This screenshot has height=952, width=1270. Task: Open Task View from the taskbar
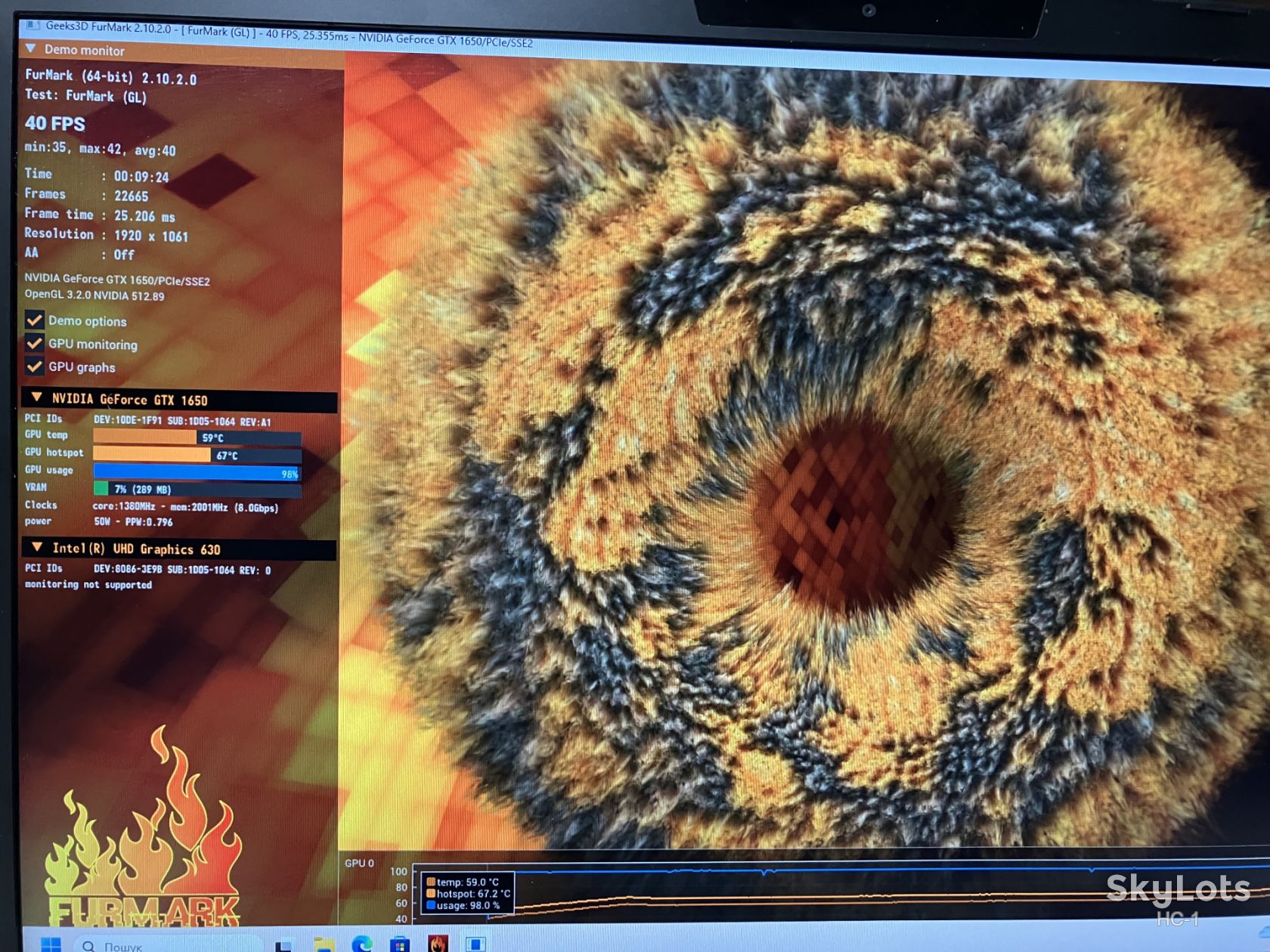(284, 945)
